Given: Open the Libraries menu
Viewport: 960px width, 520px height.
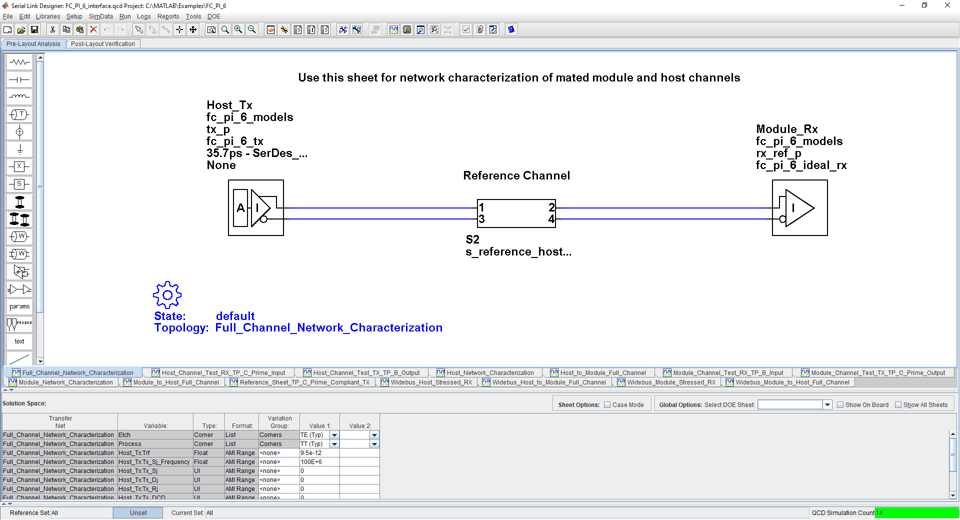Looking at the screenshot, I should tap(48, 17).
